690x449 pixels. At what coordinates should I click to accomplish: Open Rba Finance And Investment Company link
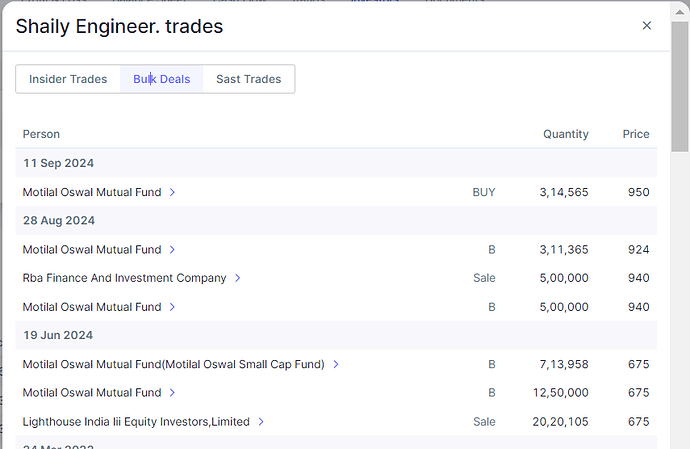[x=124, y=278]
